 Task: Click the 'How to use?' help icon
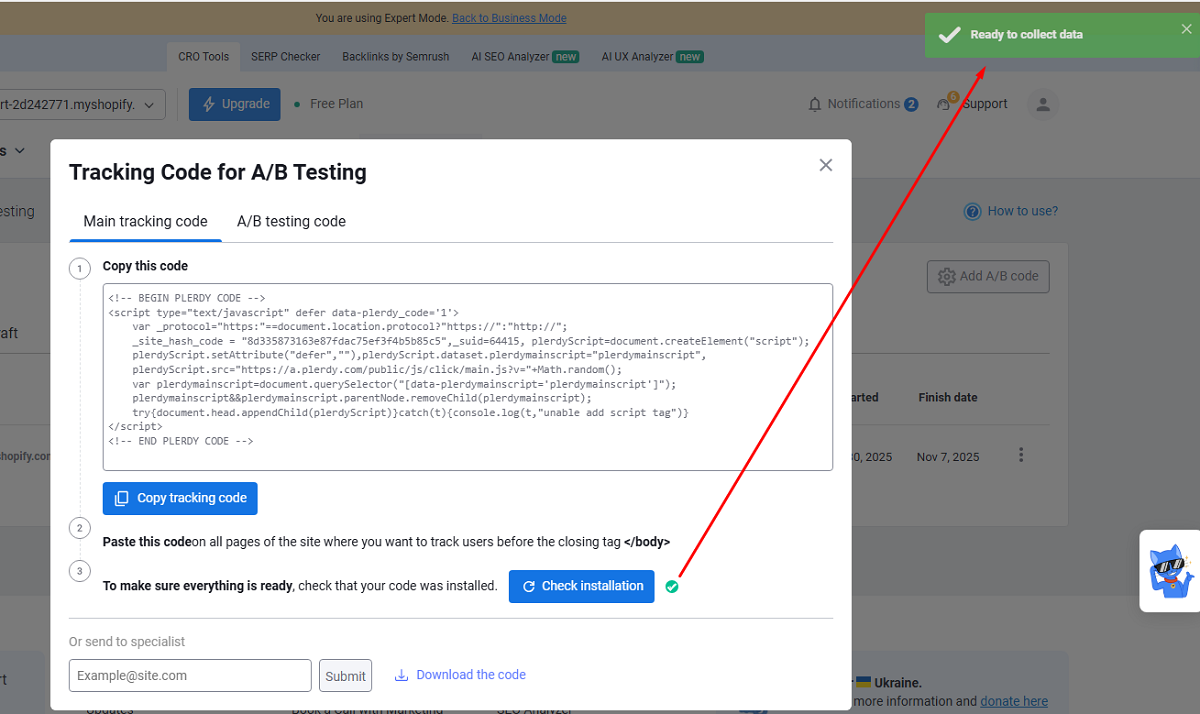point(972,211)
